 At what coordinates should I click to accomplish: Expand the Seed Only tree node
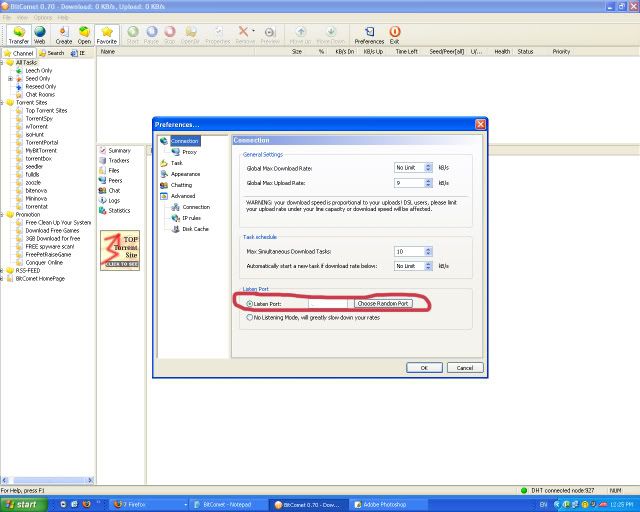(10, 78)
